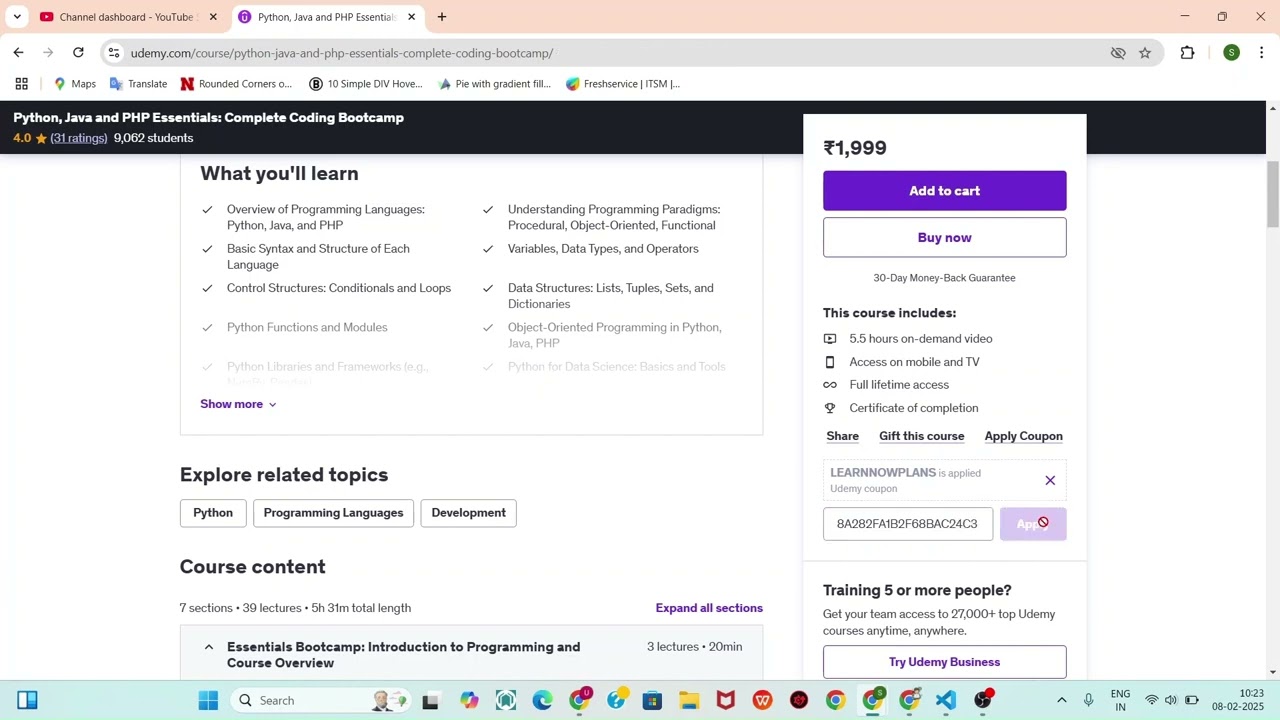This screenshot has height=720, width=1280.
Task: Click Try Udemy Business button
Action: tap(944, 662)
